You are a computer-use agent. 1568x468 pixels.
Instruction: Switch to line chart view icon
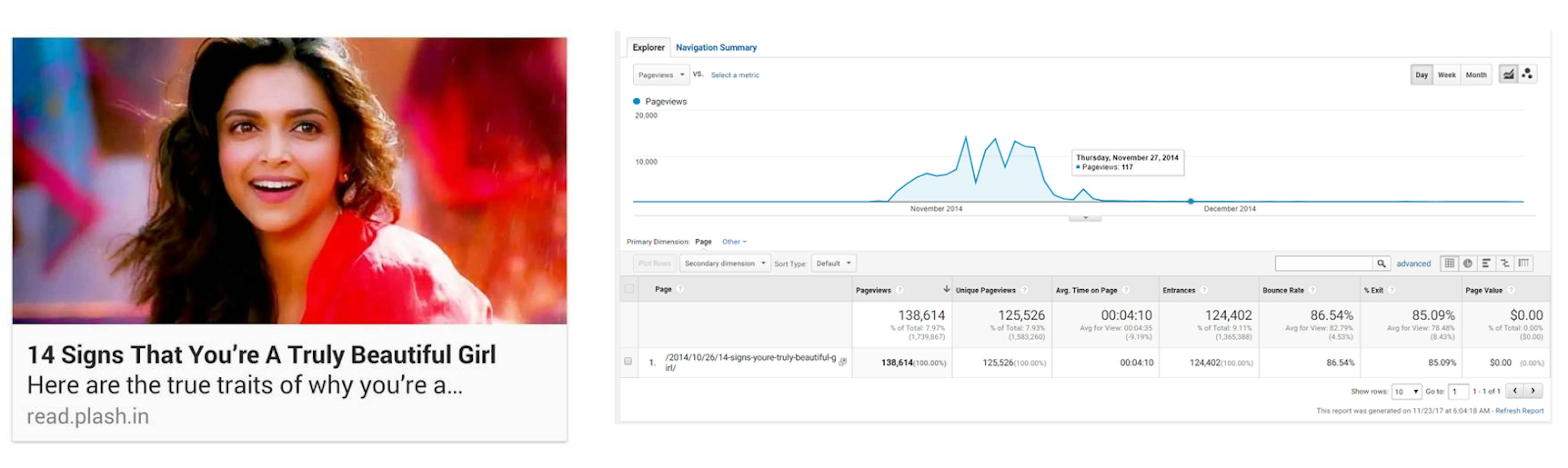[1508, 74]
